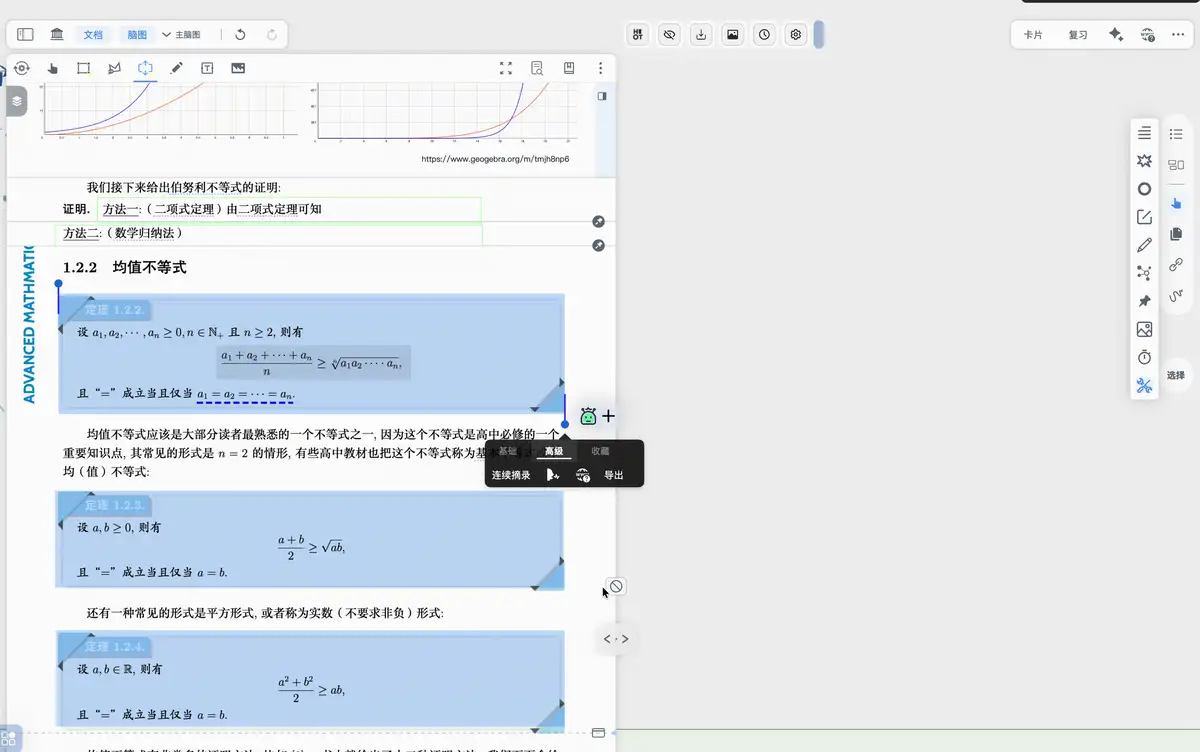Click the branch nodes icon in right toolbar
The width and height of the screenshot is (1200, 752).
(x=1144, y=273)
